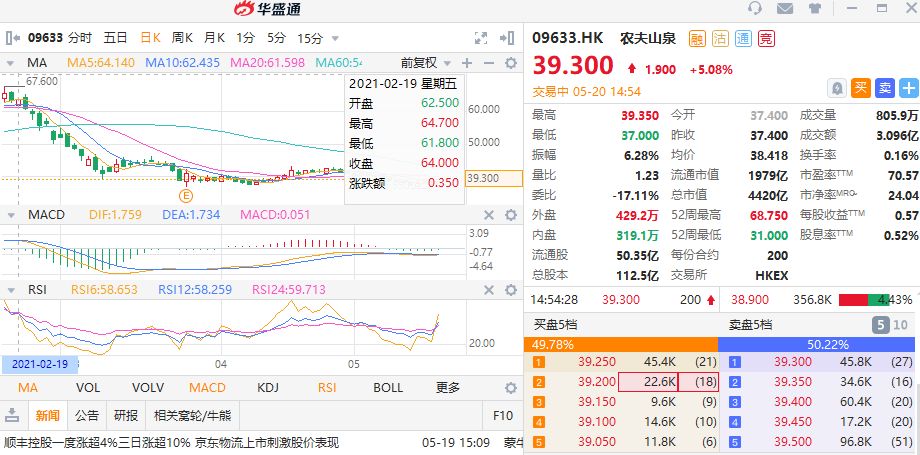
Task: Open 更多 indicators menu
Action: 448,387
